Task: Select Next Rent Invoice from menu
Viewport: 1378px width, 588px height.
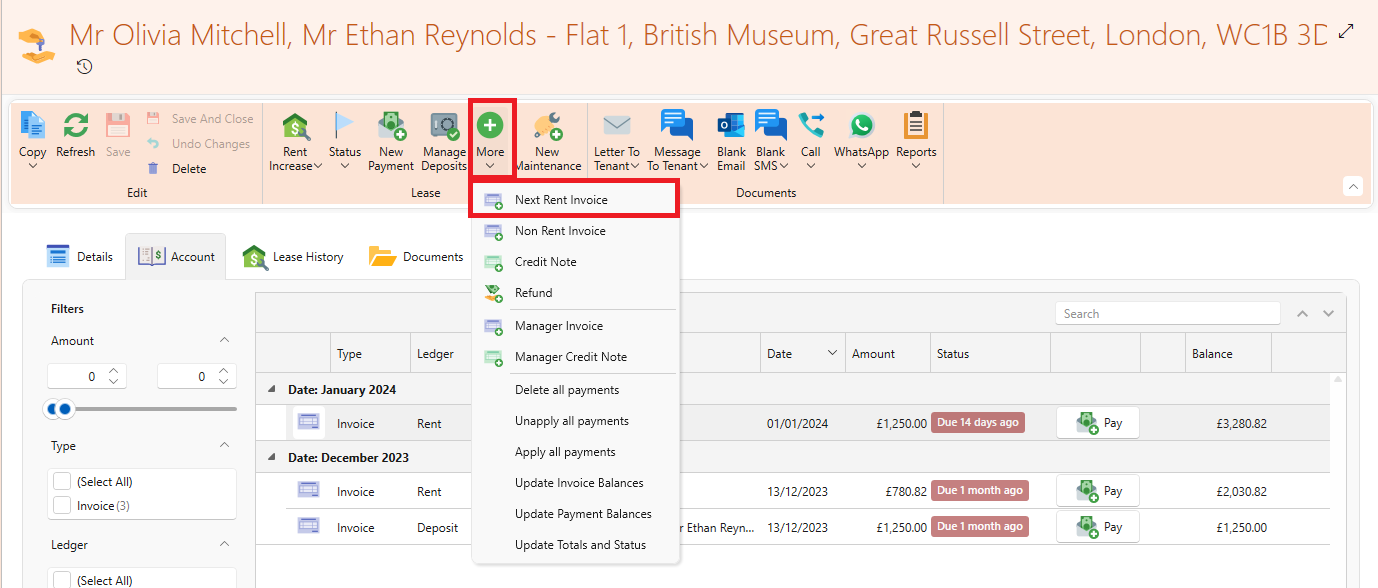Action: [x=561, y=200]
